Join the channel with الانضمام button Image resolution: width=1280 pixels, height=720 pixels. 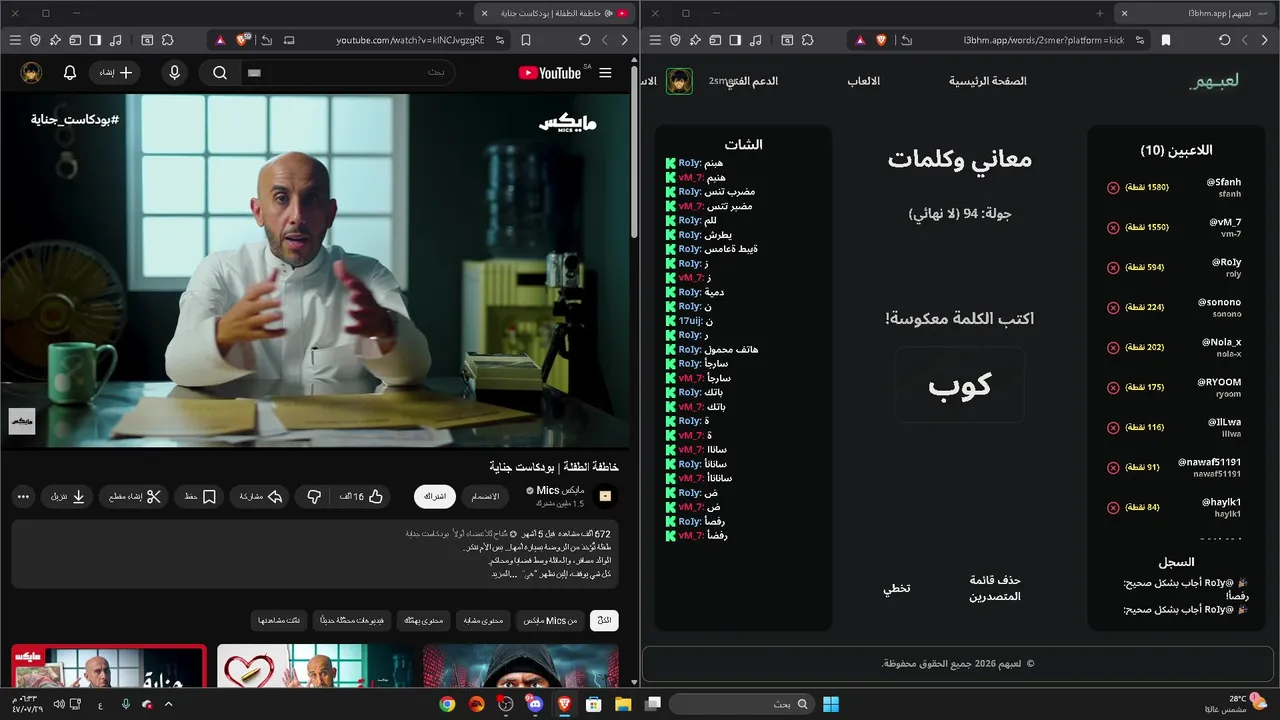click(x=485, y=496)
